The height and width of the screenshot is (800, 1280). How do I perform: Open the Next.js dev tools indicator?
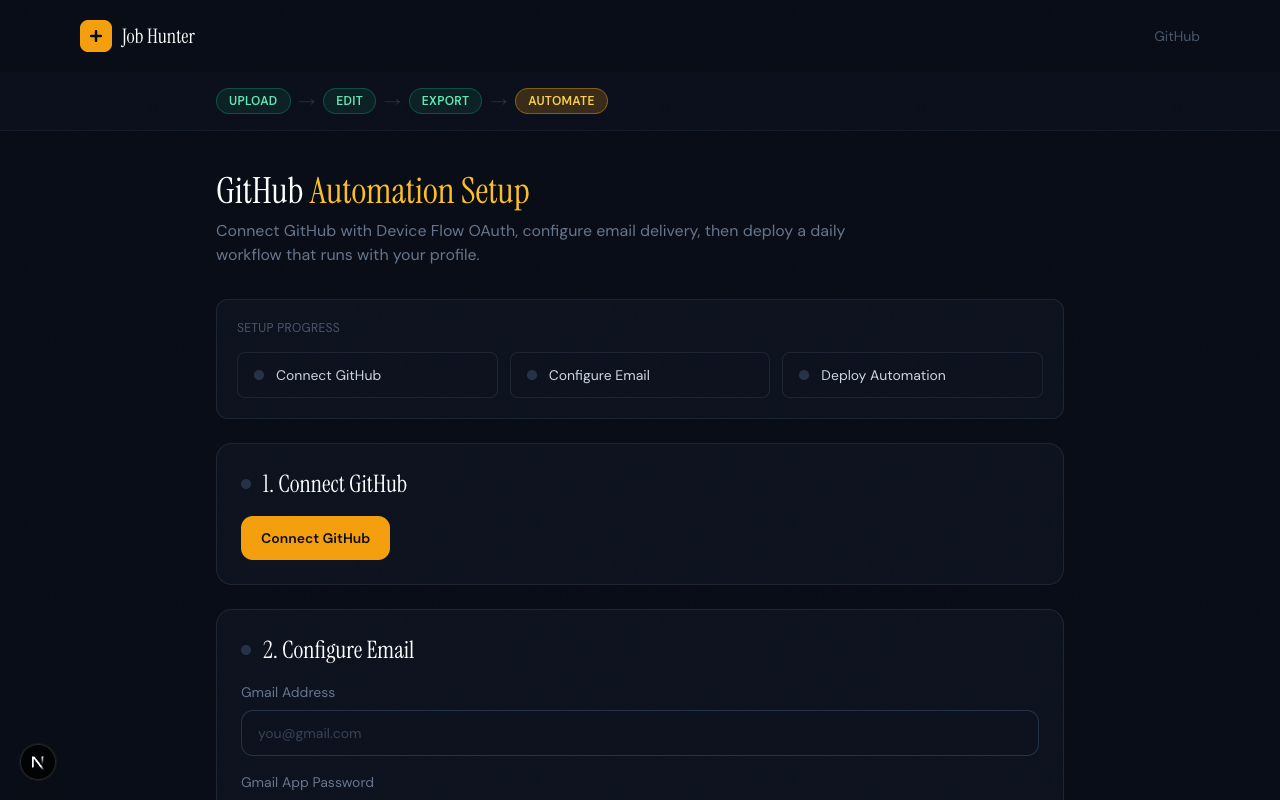[x=37, y=762]
